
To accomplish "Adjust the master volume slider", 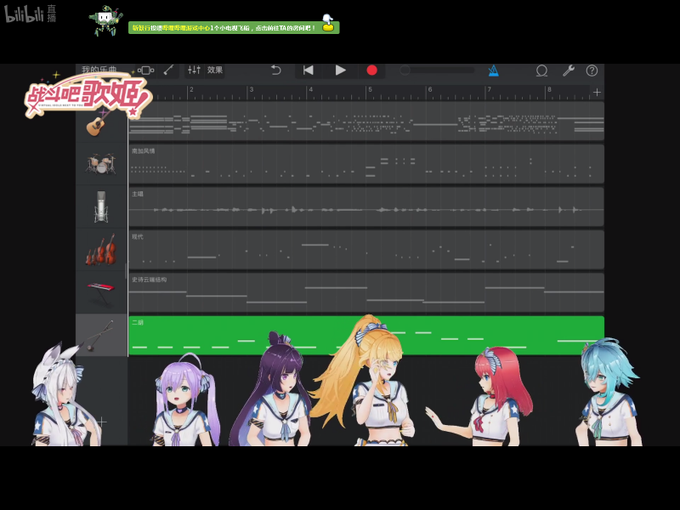I will pos(437,70).
